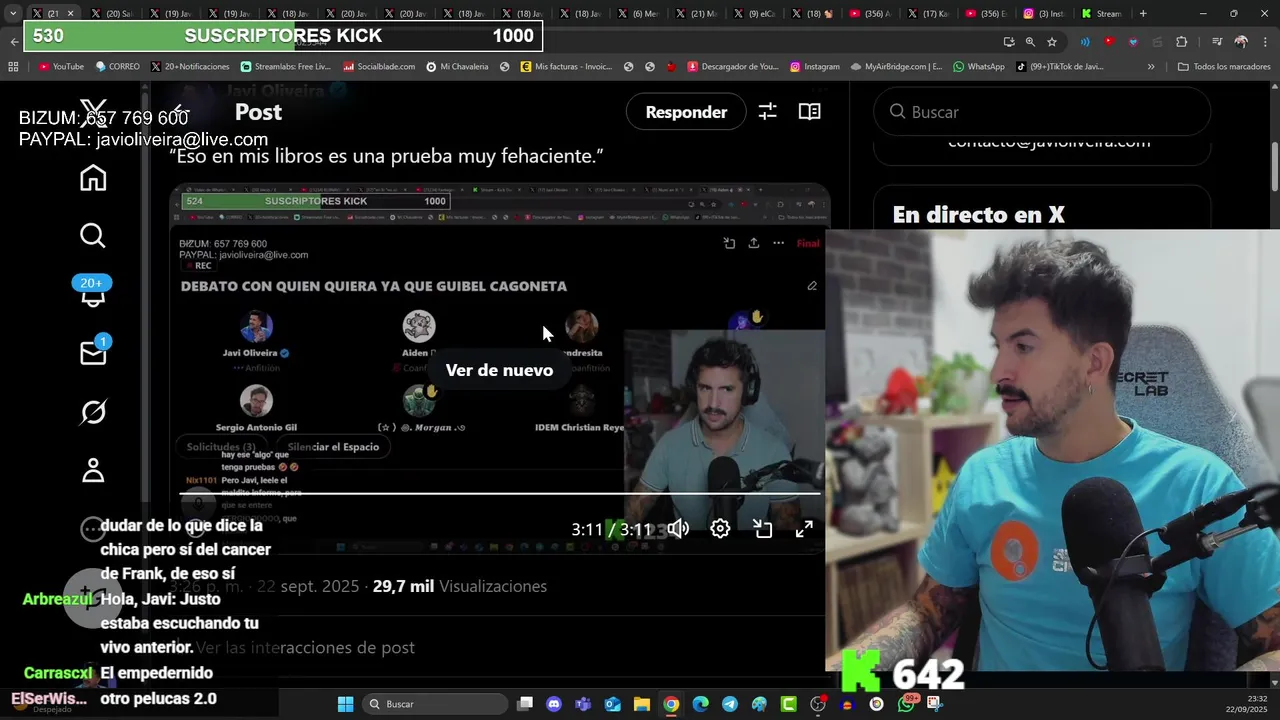Open the X profile person icon
The width and height of the screenshot is (1280, 720).
pos(93,470)
